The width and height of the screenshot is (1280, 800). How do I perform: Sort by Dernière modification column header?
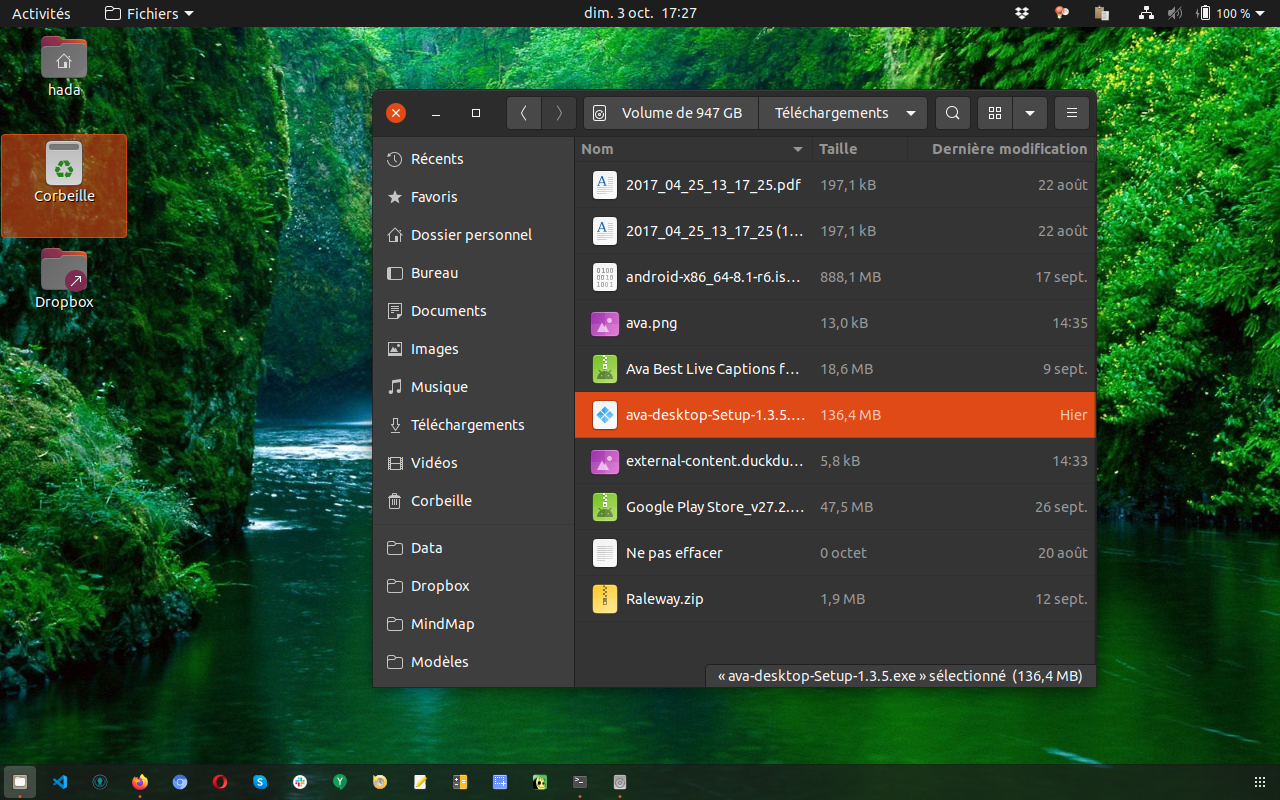pos(1009,149)
